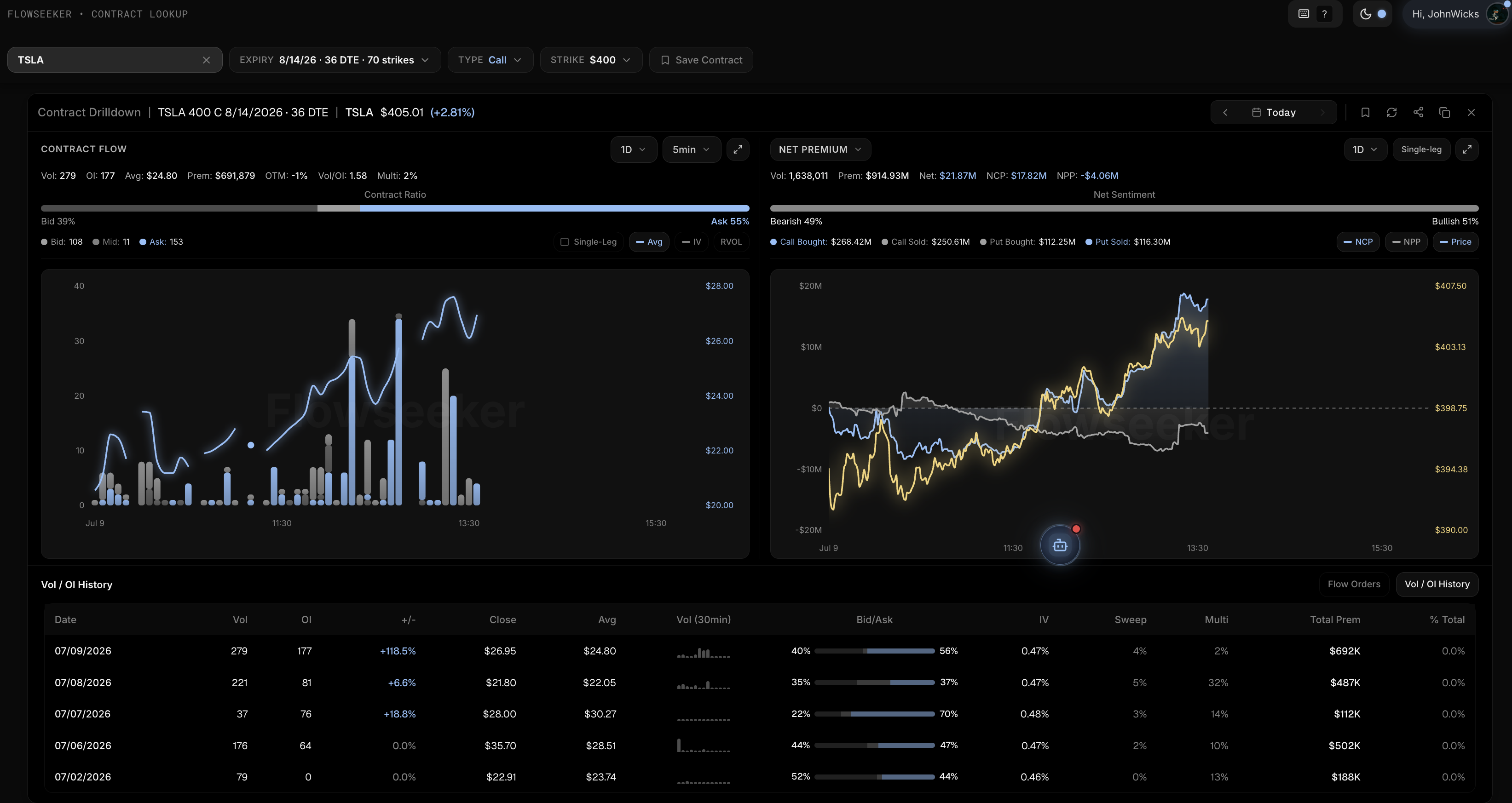Toggle the Avg line on the flow chart

[649, 241]
